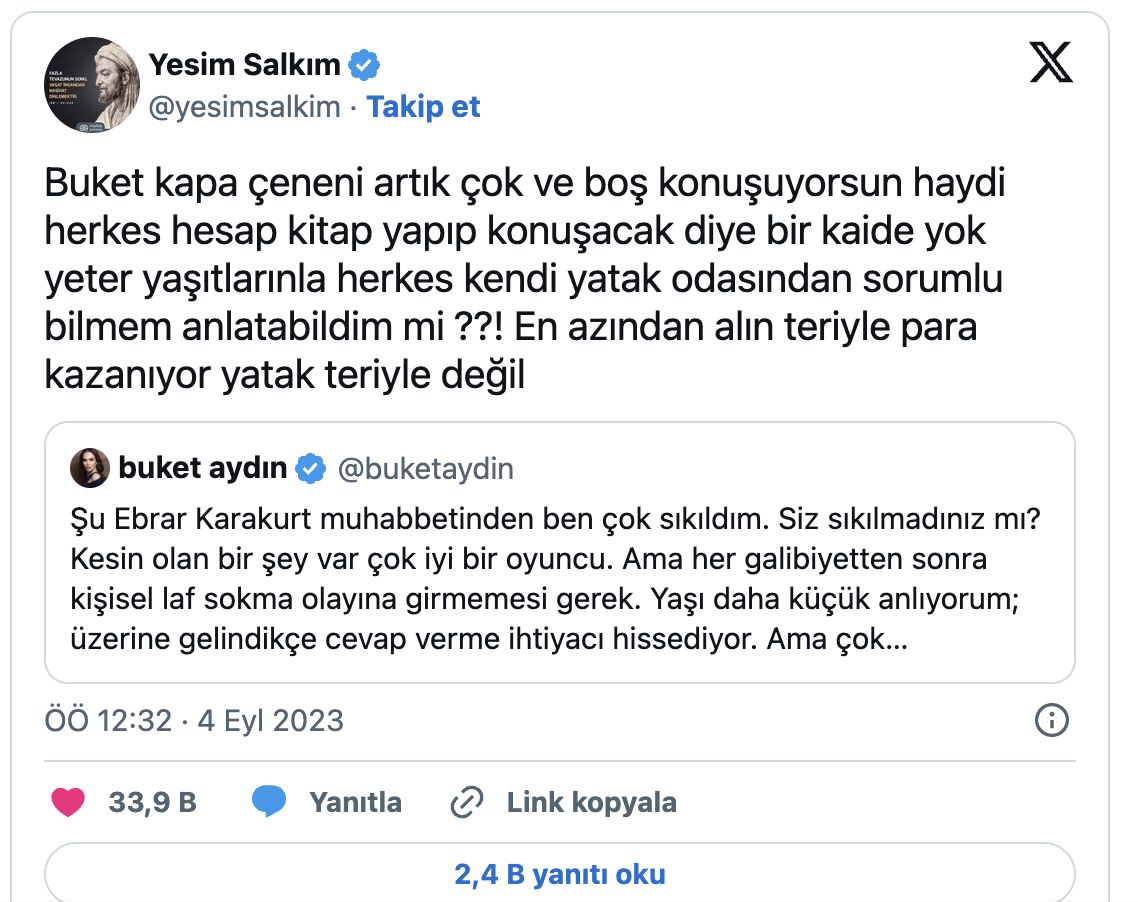Follow the account via Takip et
Screen dimensions: 1138x902
424,107
